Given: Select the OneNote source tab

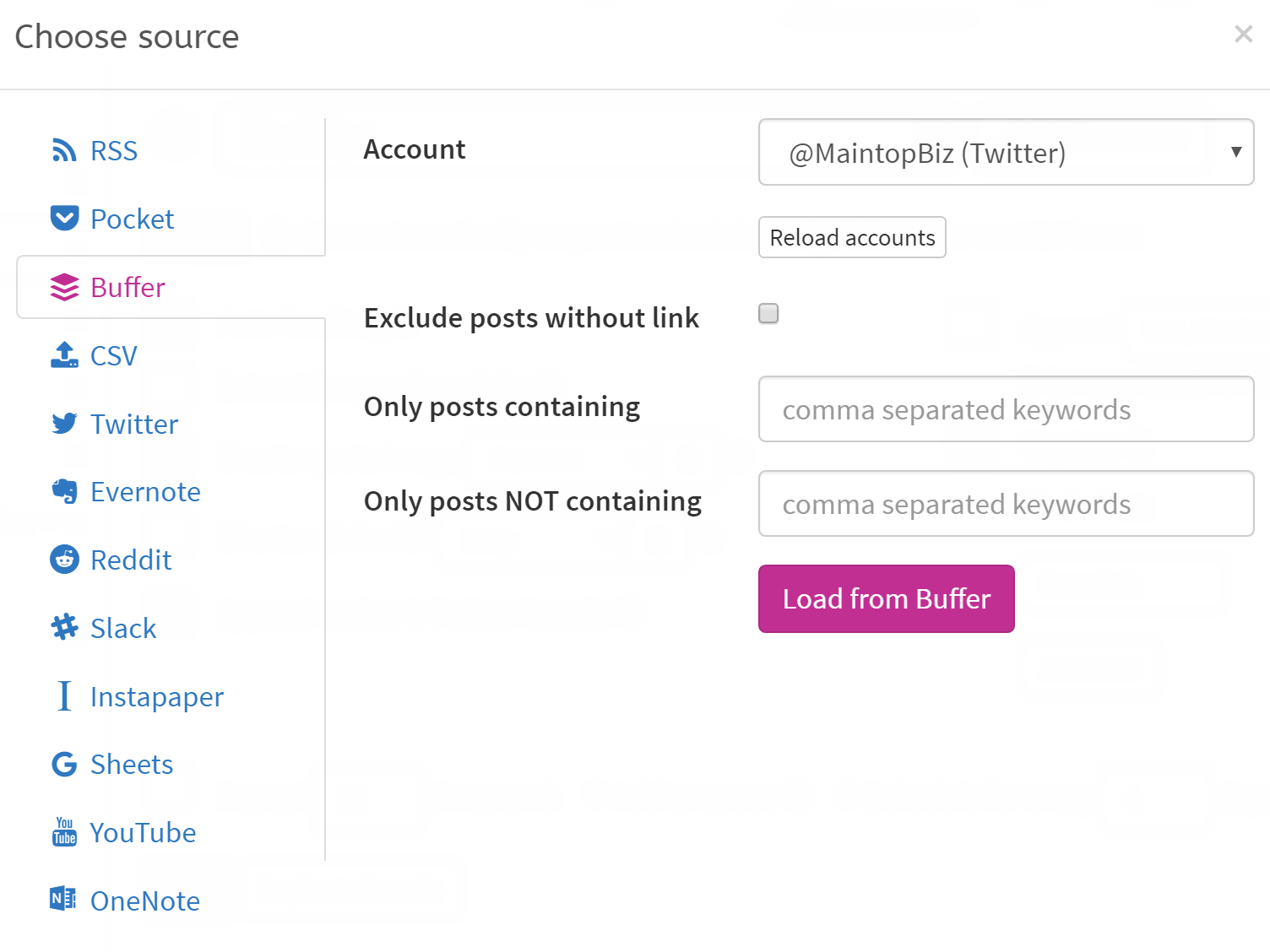Looking at the screenshot, I should tap(171, 901).
